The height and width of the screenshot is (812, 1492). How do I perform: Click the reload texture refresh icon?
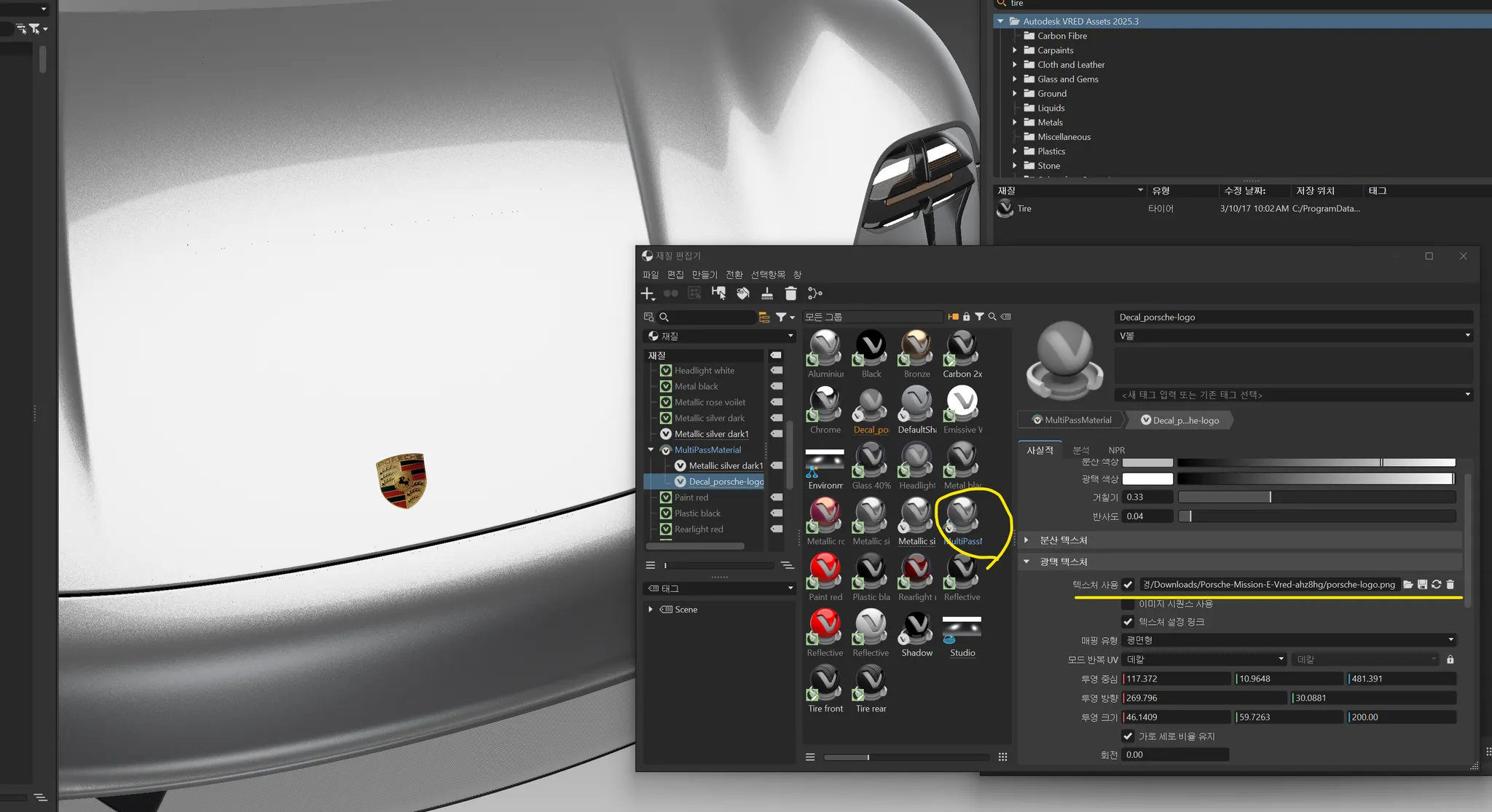(x=1436, y=585)
